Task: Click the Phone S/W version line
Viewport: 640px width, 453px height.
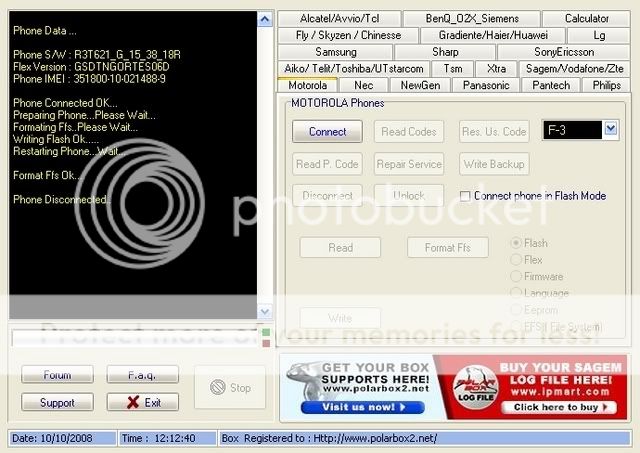Action: click(x=97, y=55)
